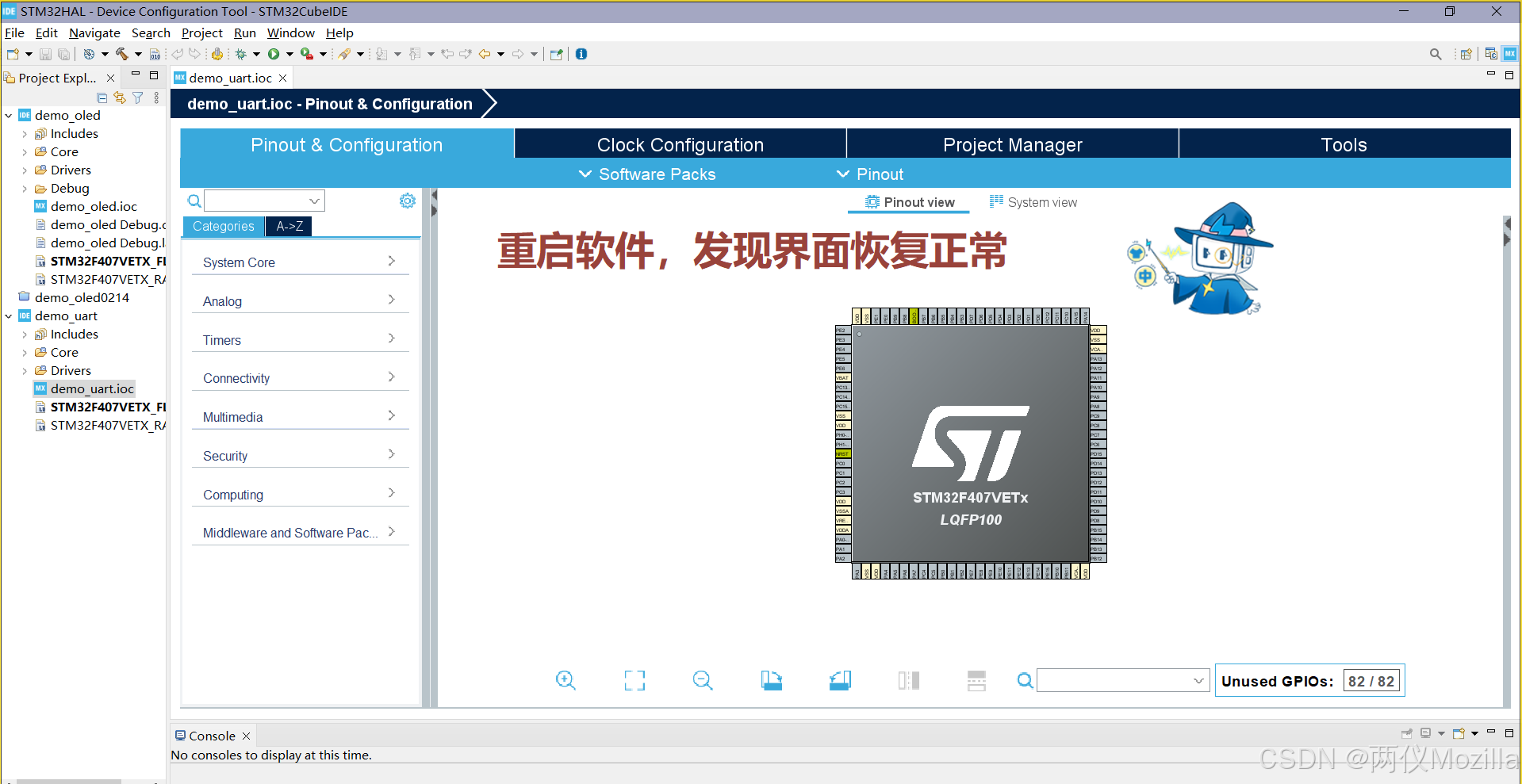
Task: Open the Navigate menu
Action: tap(94, 33)
